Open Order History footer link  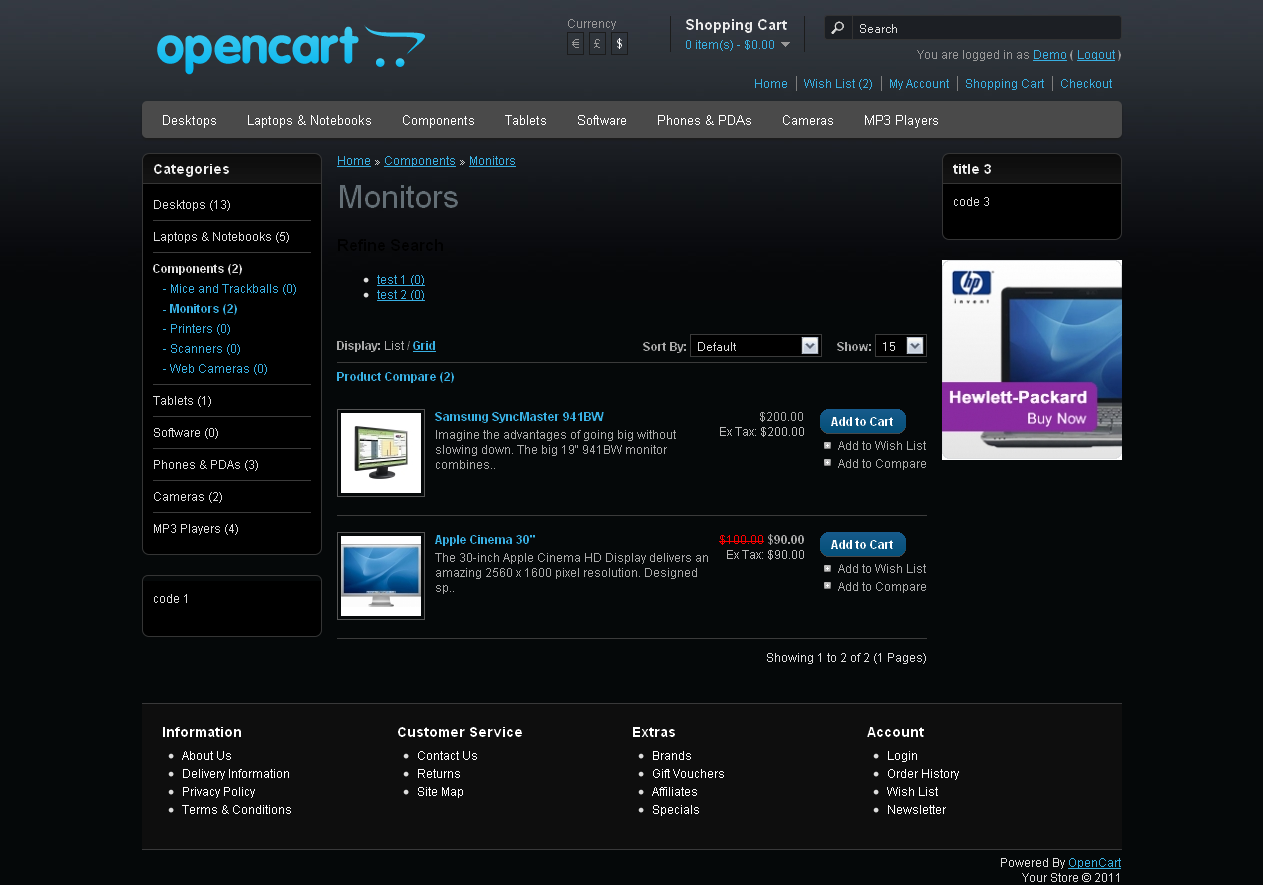coord(923,774)
